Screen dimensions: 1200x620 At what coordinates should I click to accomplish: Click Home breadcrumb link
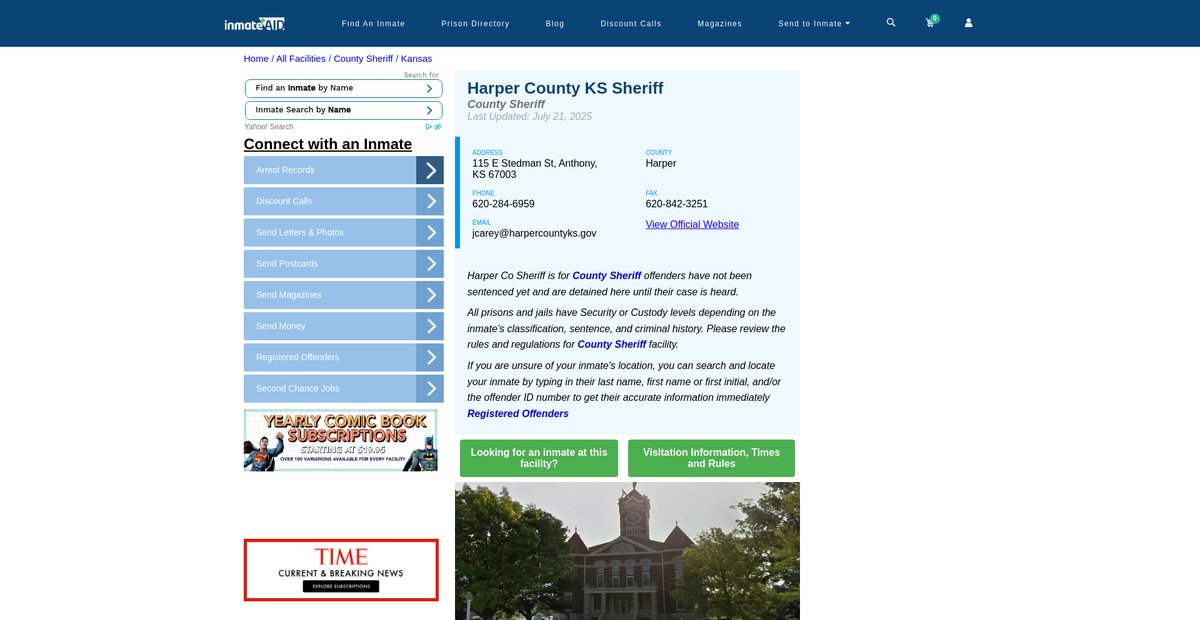coord(256,58)
